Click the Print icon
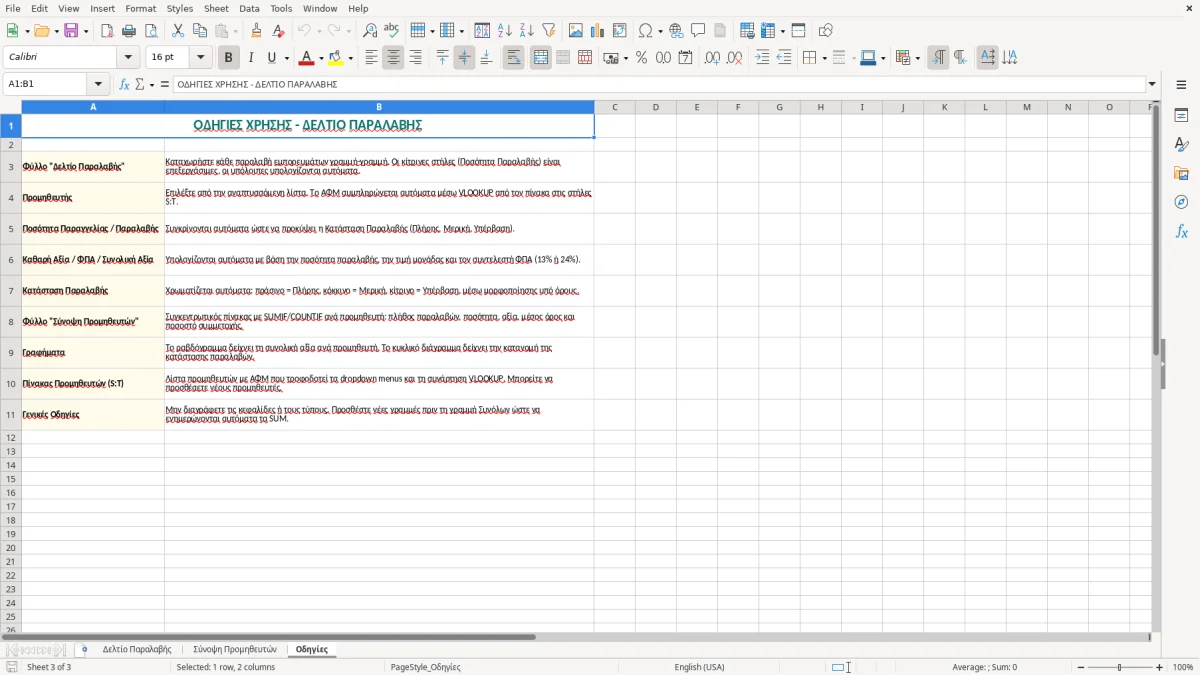 pyautogui.click(x=129, y=31)
